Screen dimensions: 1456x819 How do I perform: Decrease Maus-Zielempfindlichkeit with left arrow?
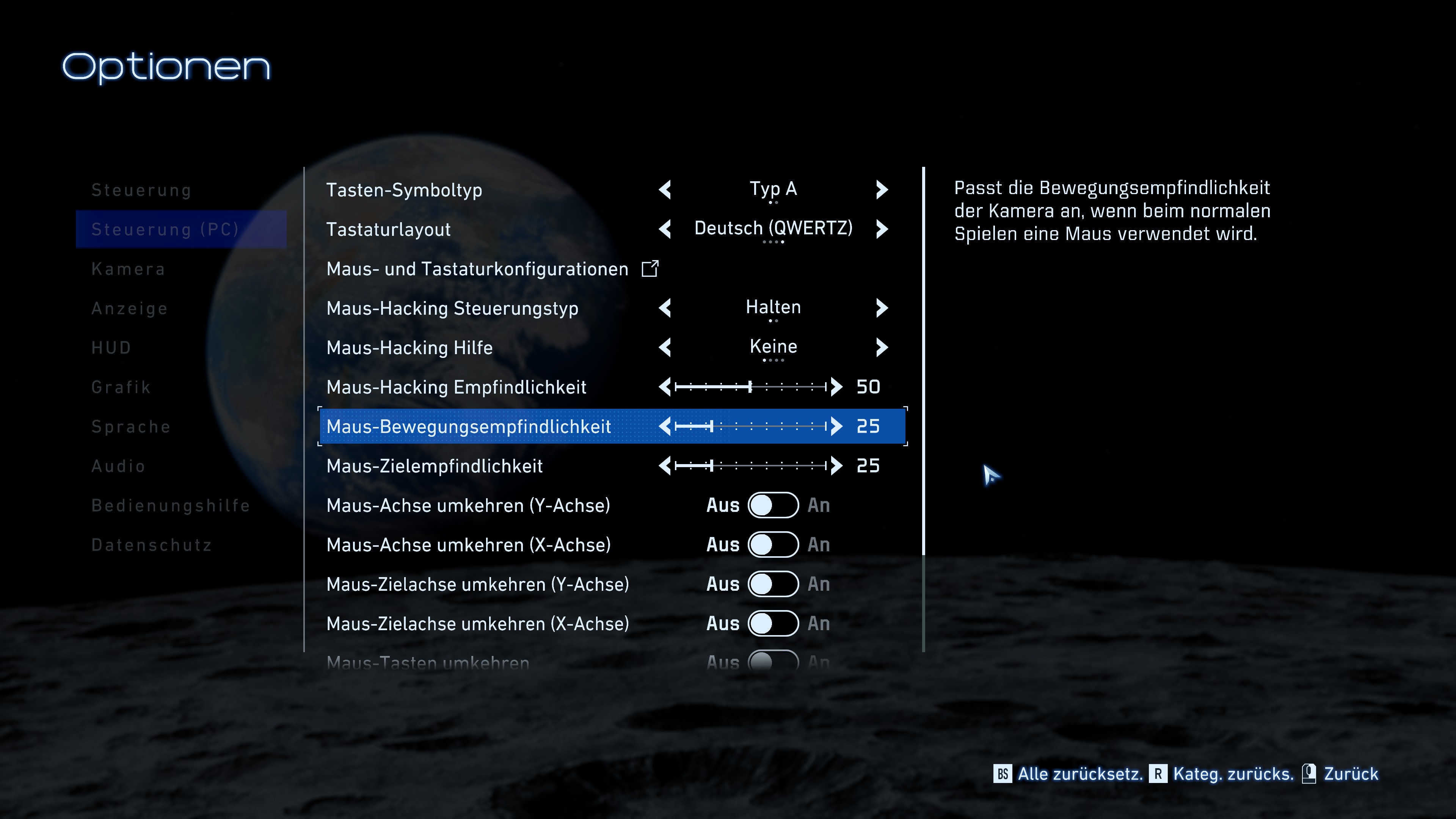[665, 466]
